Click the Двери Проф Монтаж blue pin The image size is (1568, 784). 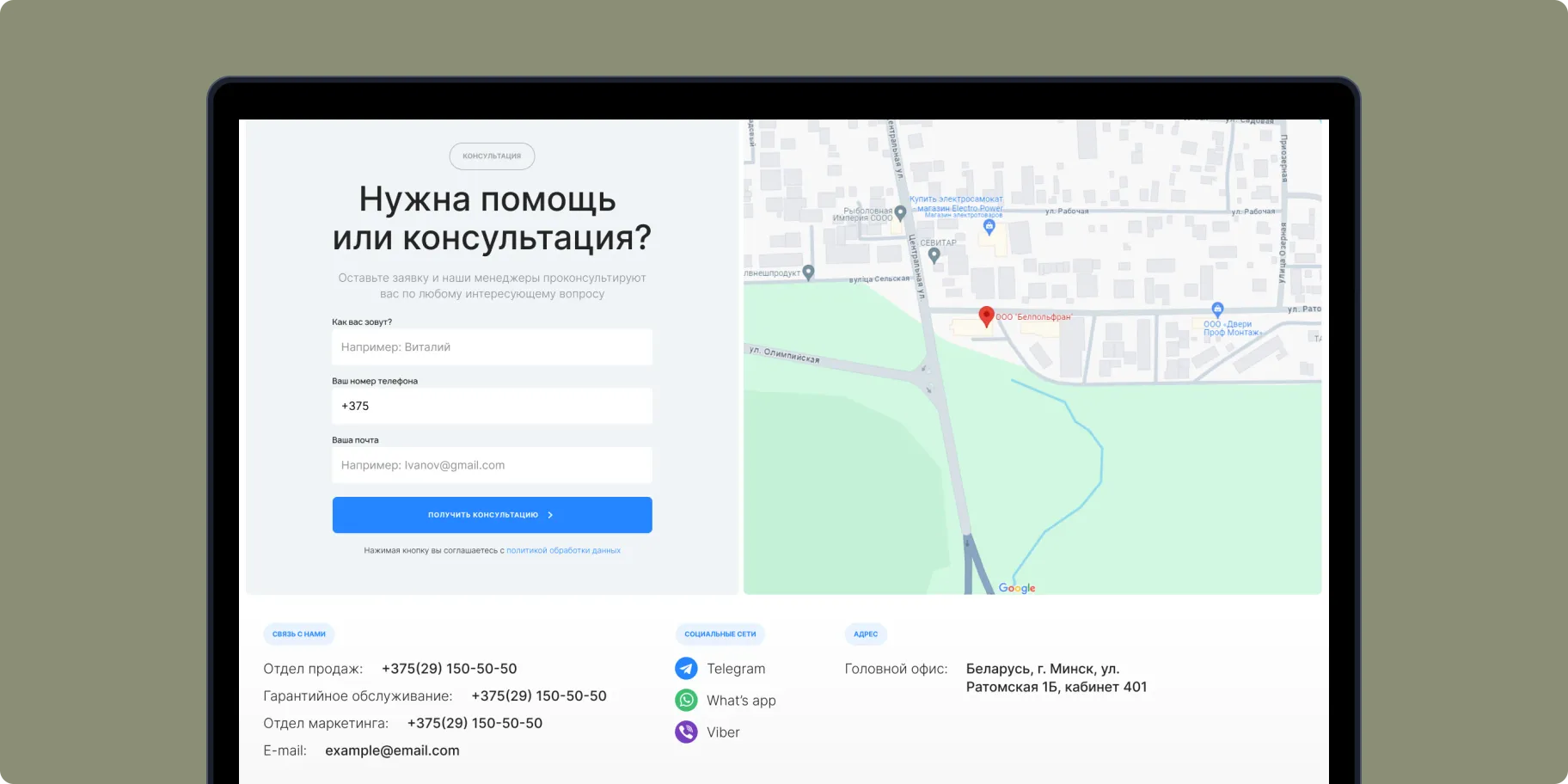click(x=1217, y=309)
